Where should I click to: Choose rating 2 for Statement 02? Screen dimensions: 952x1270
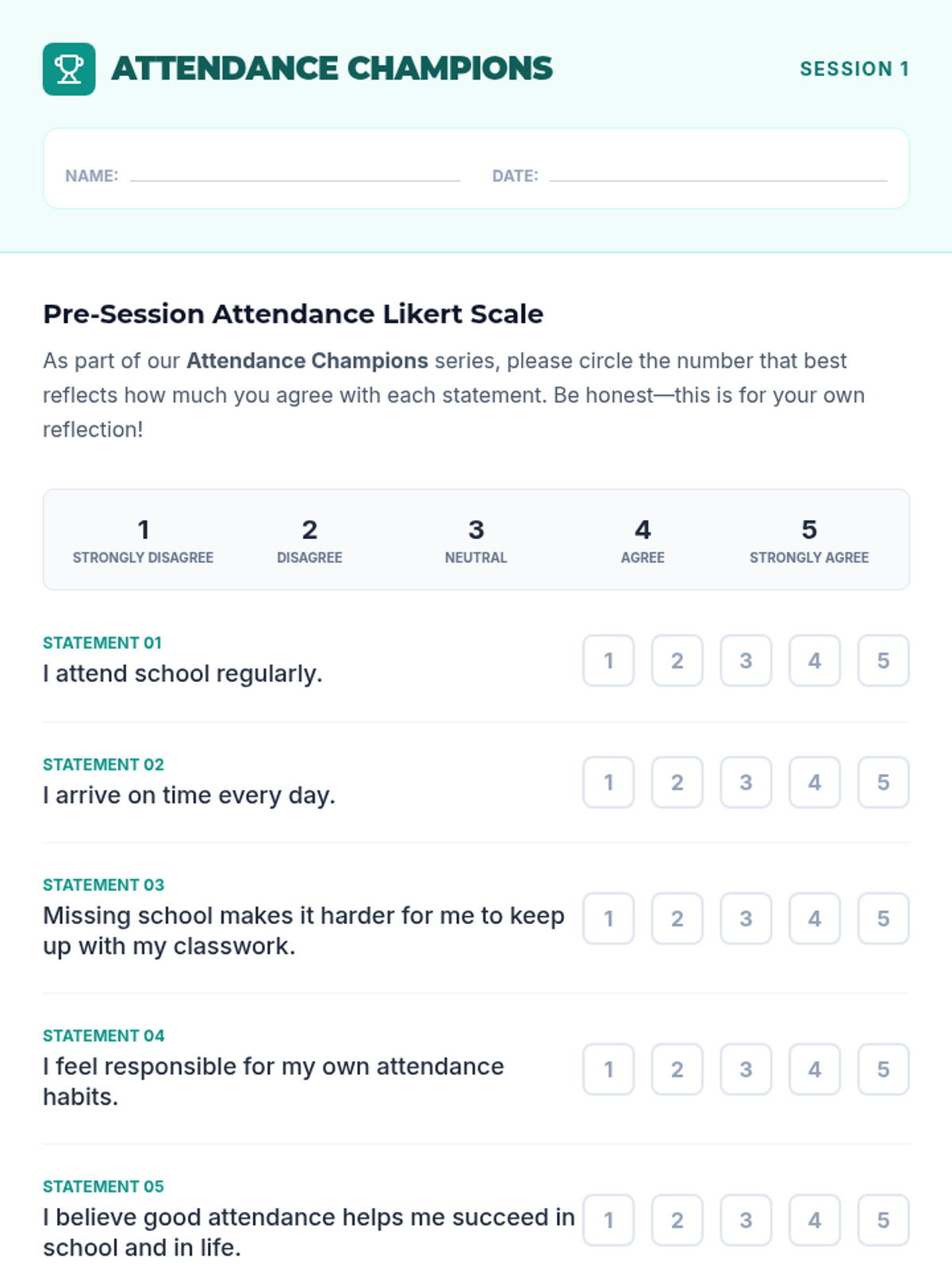click(677, 783)
